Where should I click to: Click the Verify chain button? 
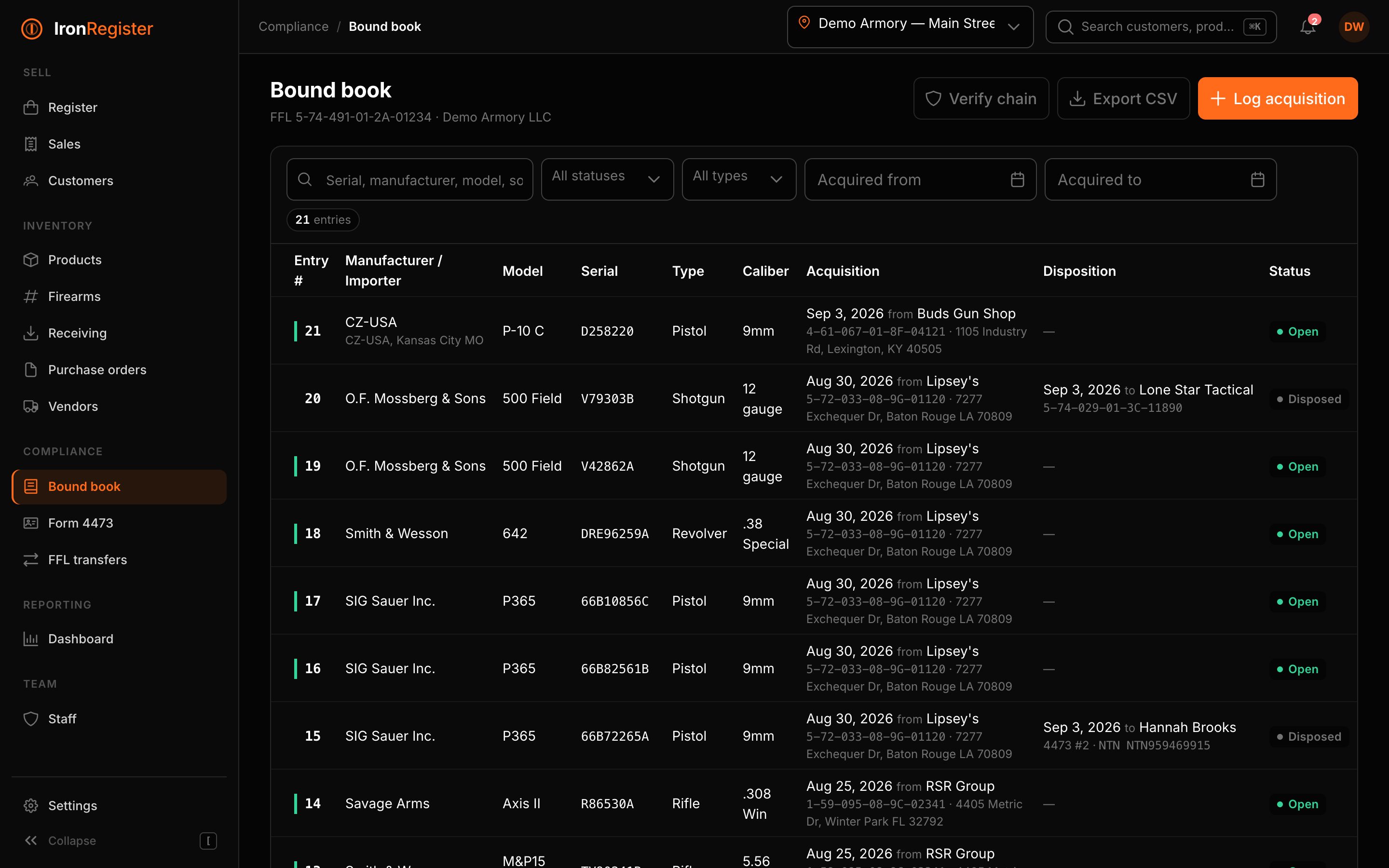coord(981,98)
